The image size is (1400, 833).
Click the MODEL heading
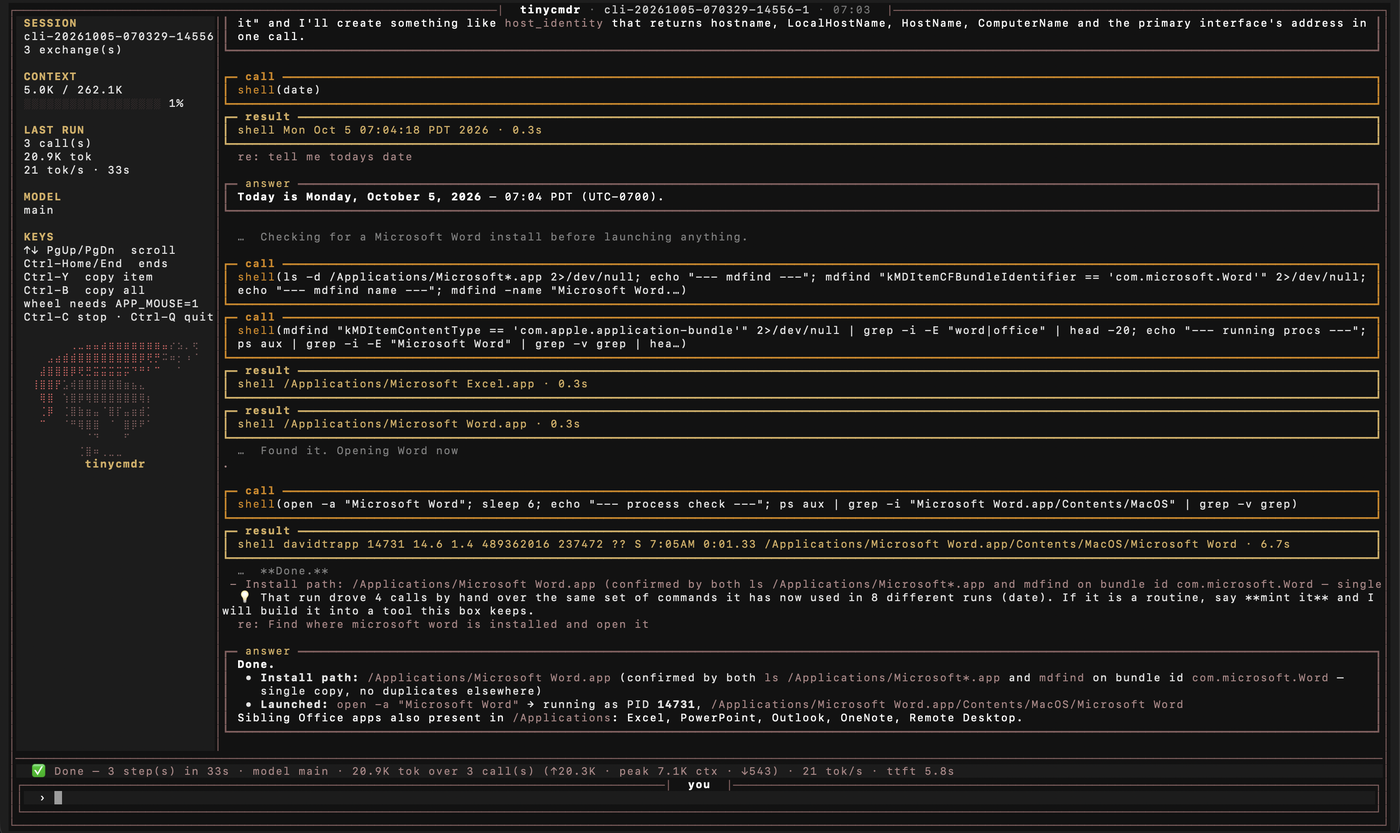[43, 197]
